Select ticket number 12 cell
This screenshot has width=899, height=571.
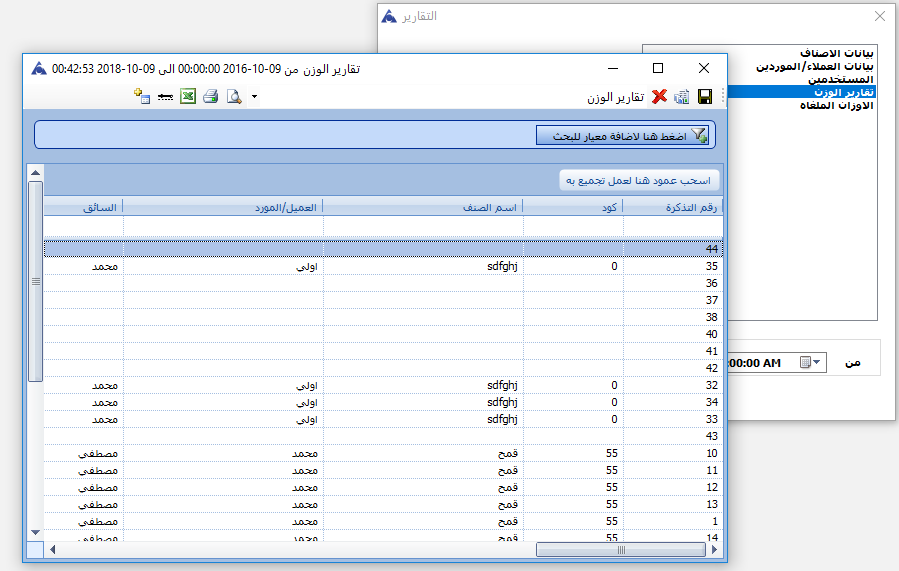[x=673, y=487]
